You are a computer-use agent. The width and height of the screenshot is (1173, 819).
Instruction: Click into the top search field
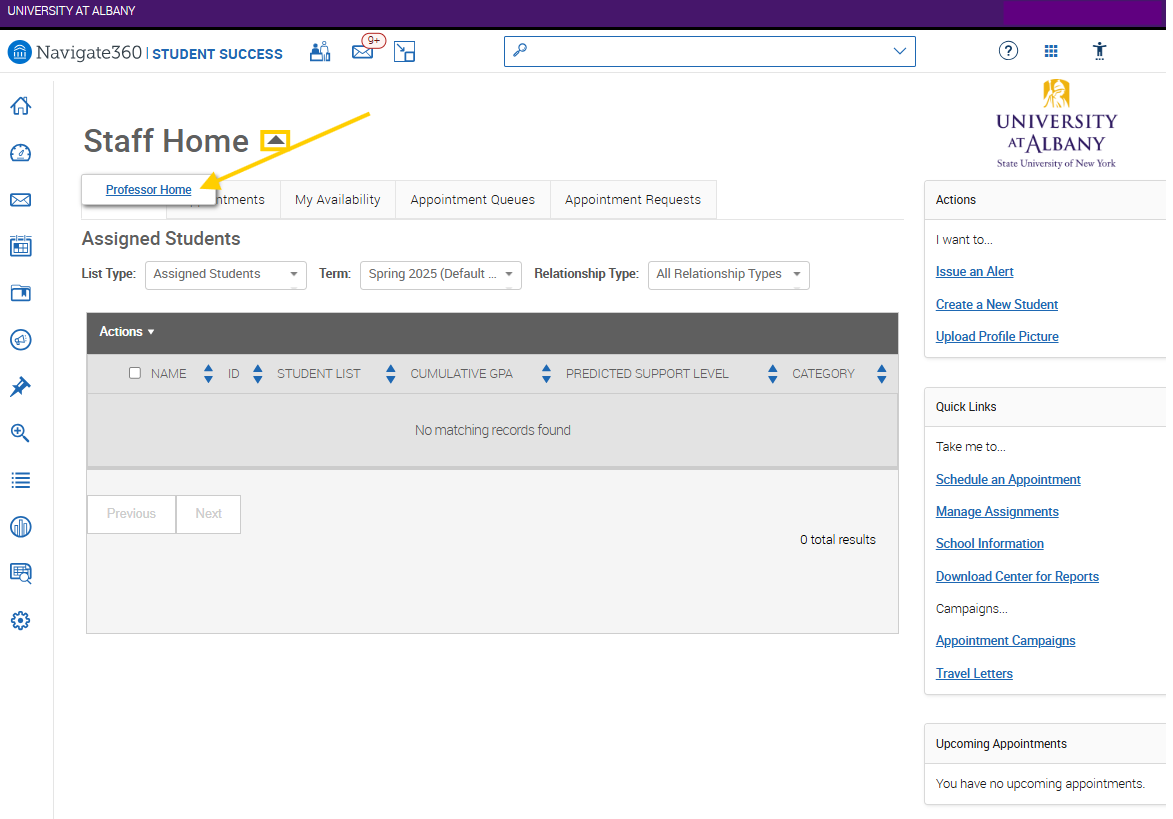[700, 51]
